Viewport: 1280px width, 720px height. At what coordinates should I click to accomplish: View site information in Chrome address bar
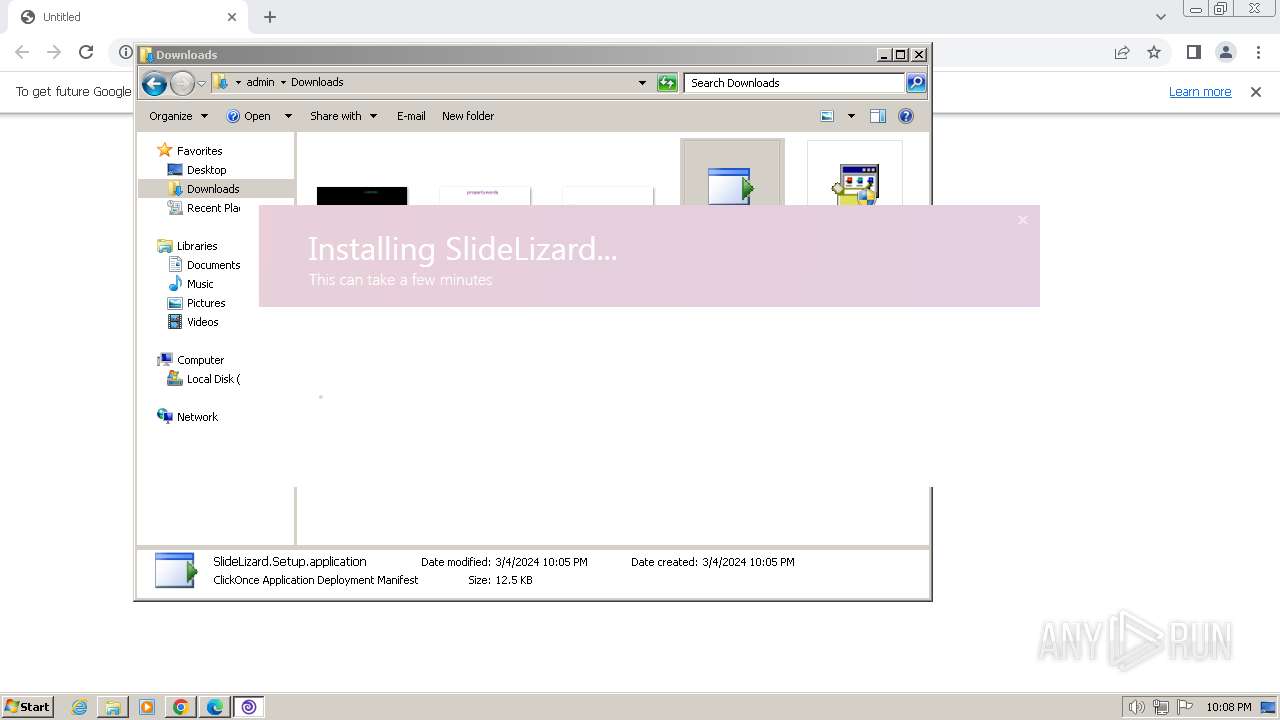(125, 52)
